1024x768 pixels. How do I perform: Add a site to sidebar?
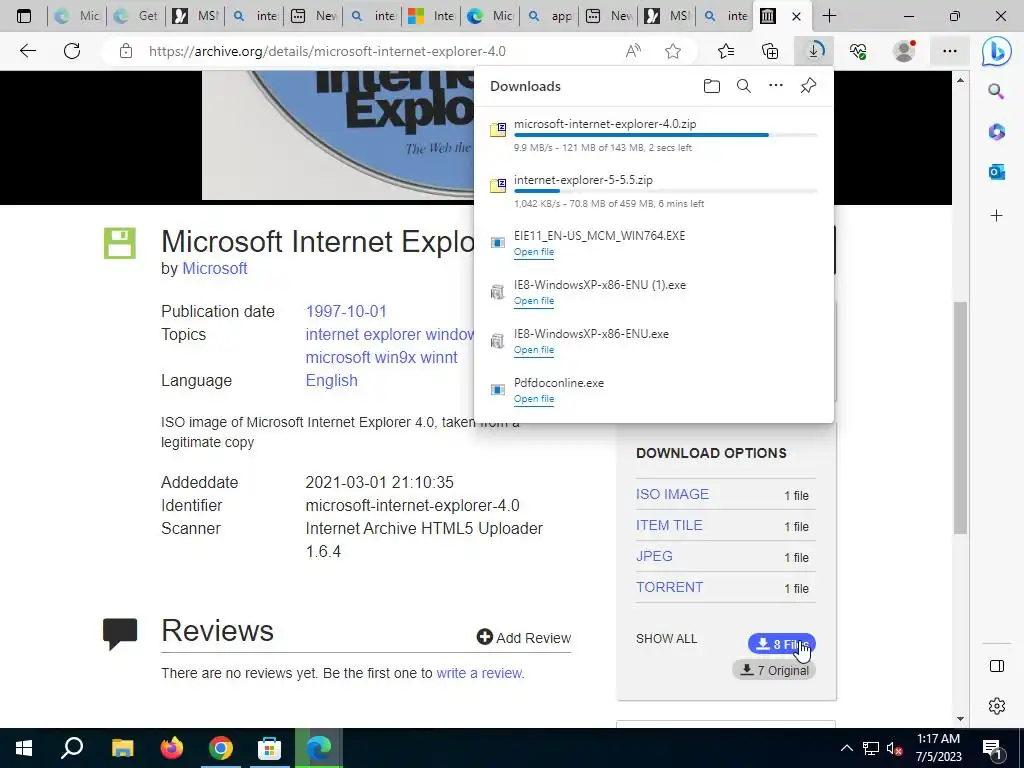996,216
